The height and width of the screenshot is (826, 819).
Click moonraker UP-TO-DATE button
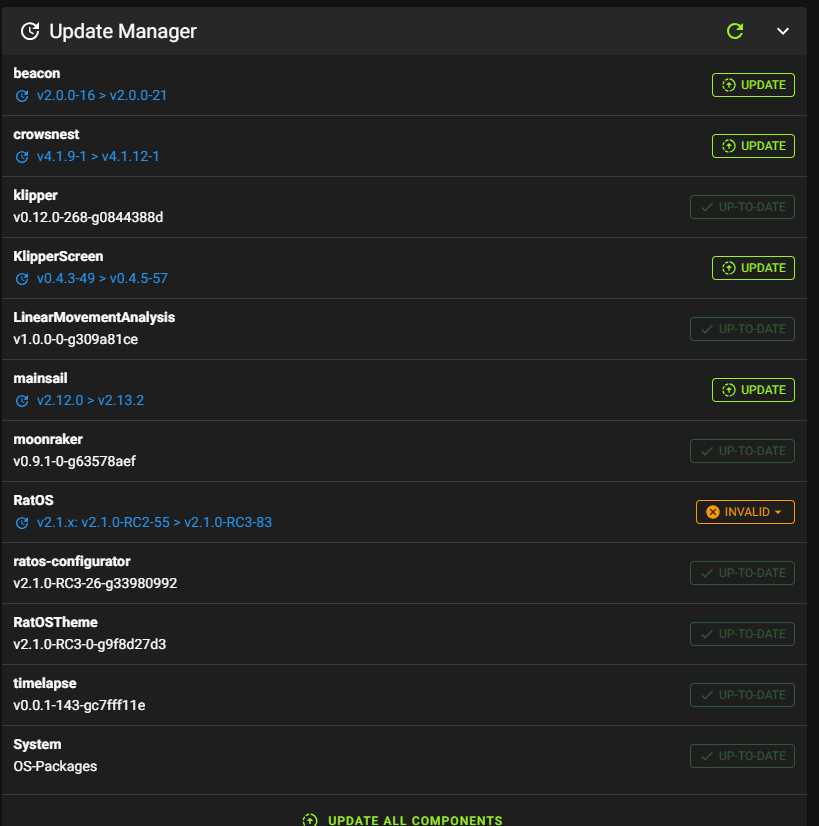742,451
